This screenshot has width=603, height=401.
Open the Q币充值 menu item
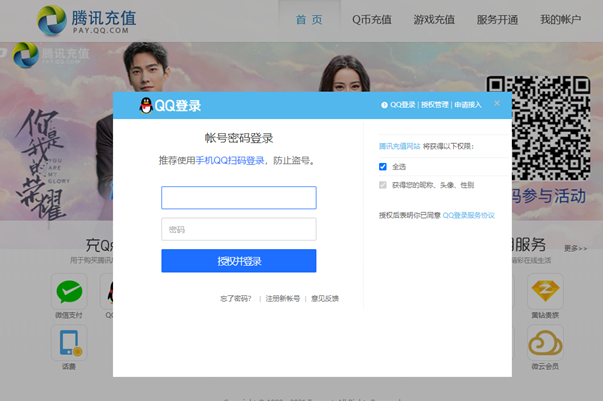tap(372, 20)
